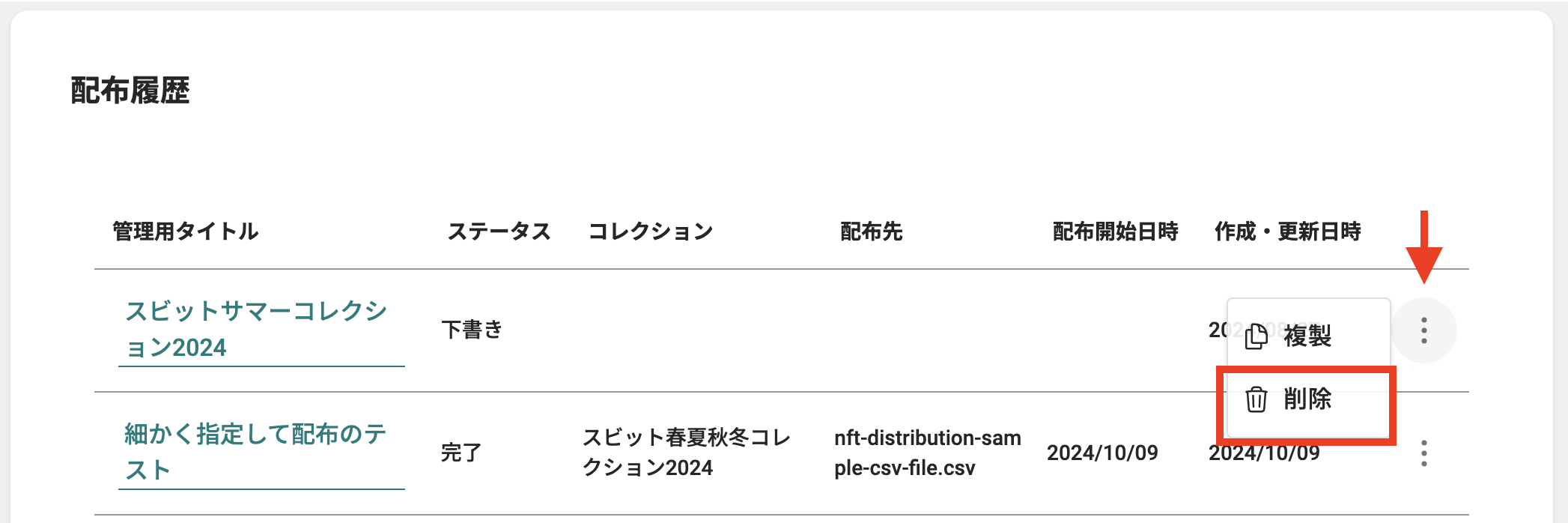Click the 配布開始日時 column header
1568x523 pixels.
point(1116,232)
